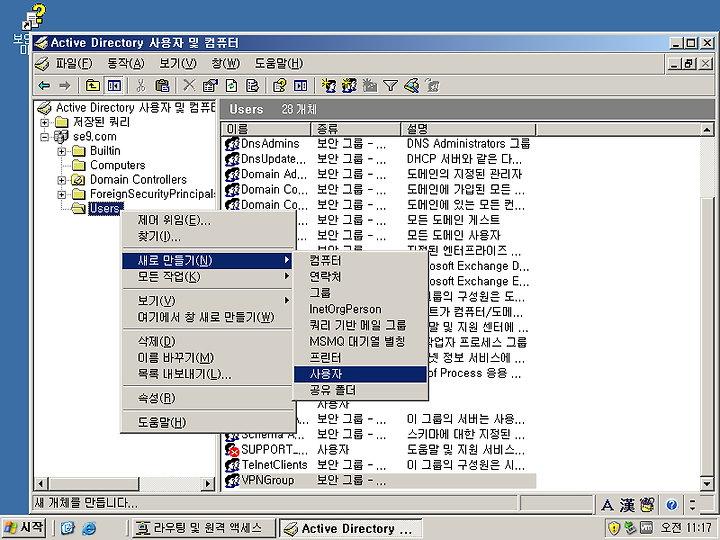Image resolution: width=720 pixels, height=540 pixels.
Task: Select 프린터 in new-object submenu
Action: pyautogui.click(x=360, y=358)
